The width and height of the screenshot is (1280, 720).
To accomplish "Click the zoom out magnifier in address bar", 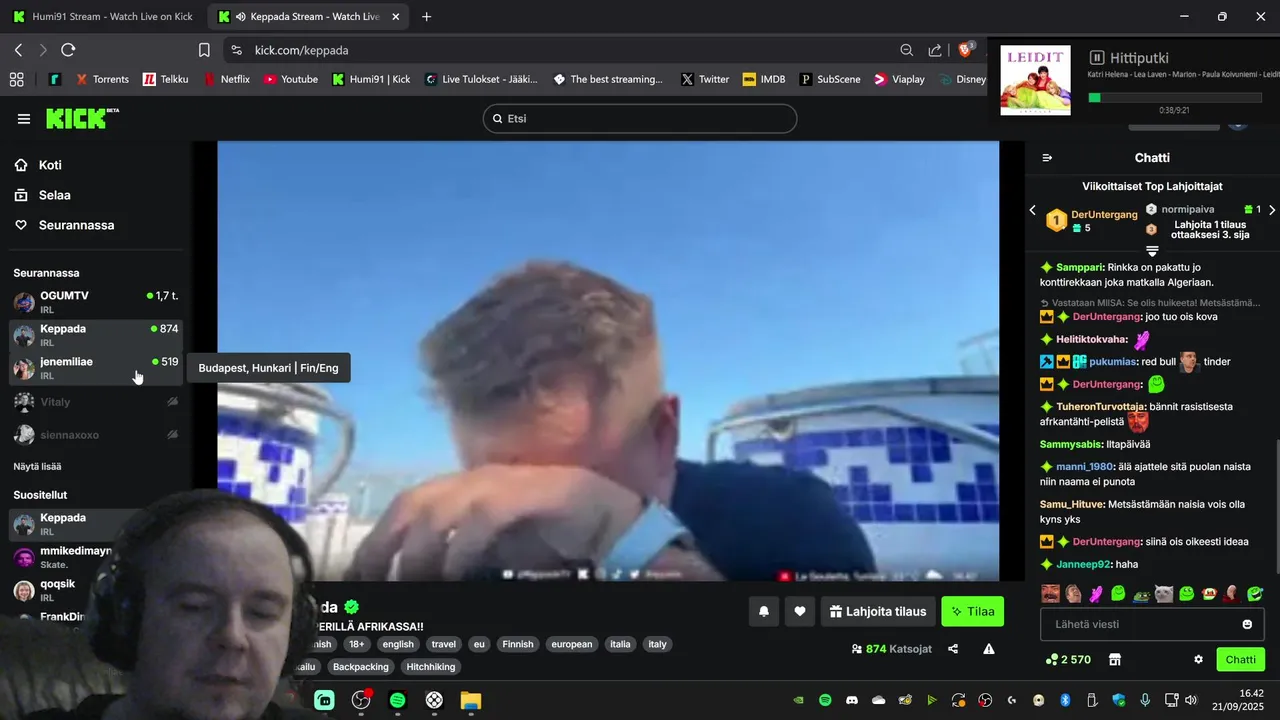I will coord(906,50).
